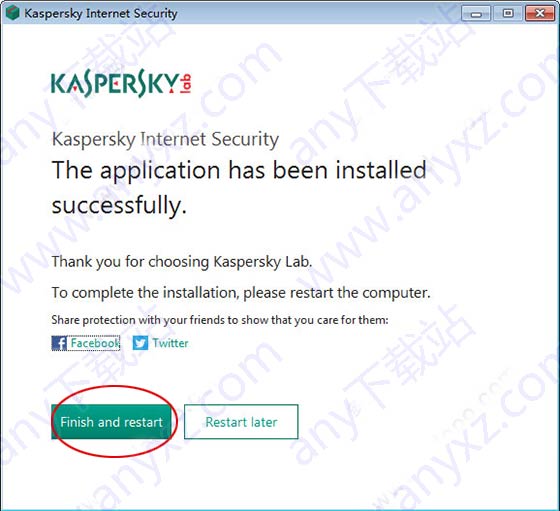The image size is (560, 511).
Task: Click the empty title bar area
Action: pyautogui.click(x=318, y=14)
